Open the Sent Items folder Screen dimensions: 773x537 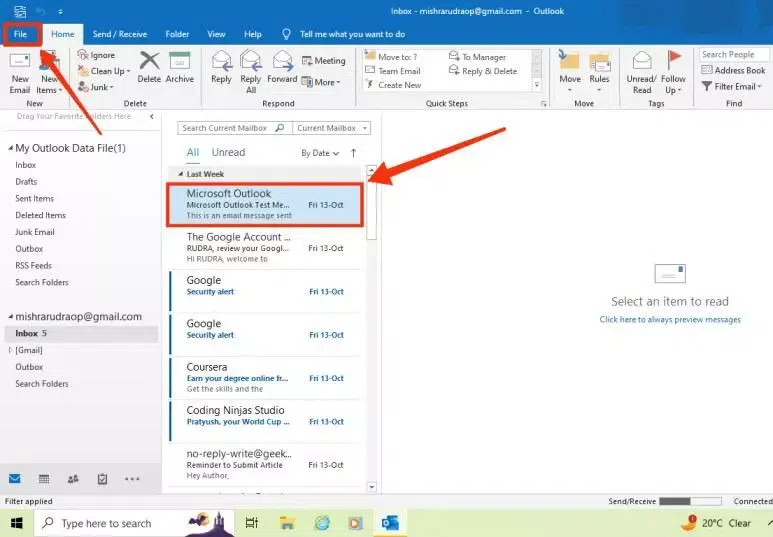tap(35, 198)
